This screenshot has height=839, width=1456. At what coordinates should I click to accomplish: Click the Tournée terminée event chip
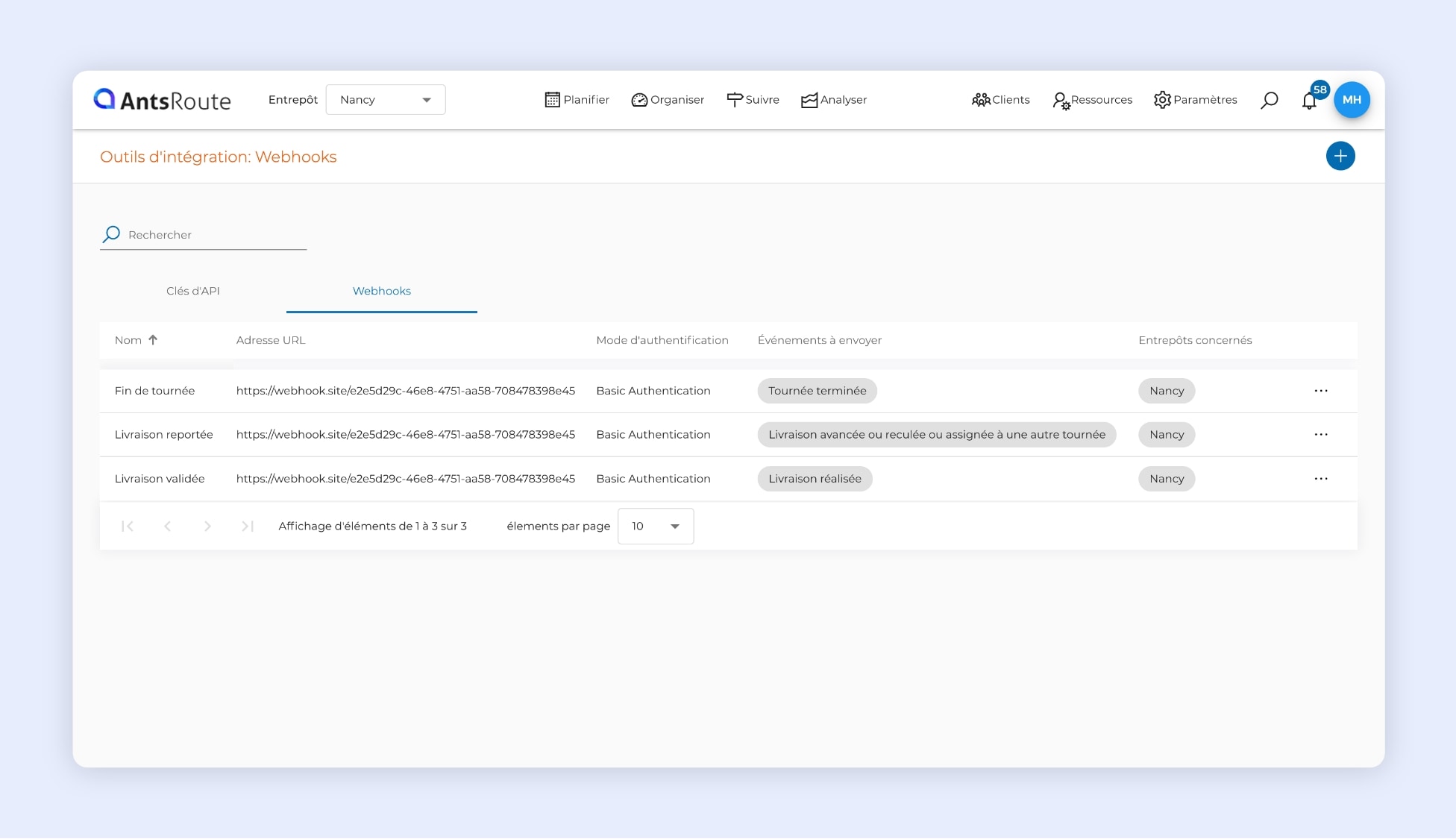[817, 391]
